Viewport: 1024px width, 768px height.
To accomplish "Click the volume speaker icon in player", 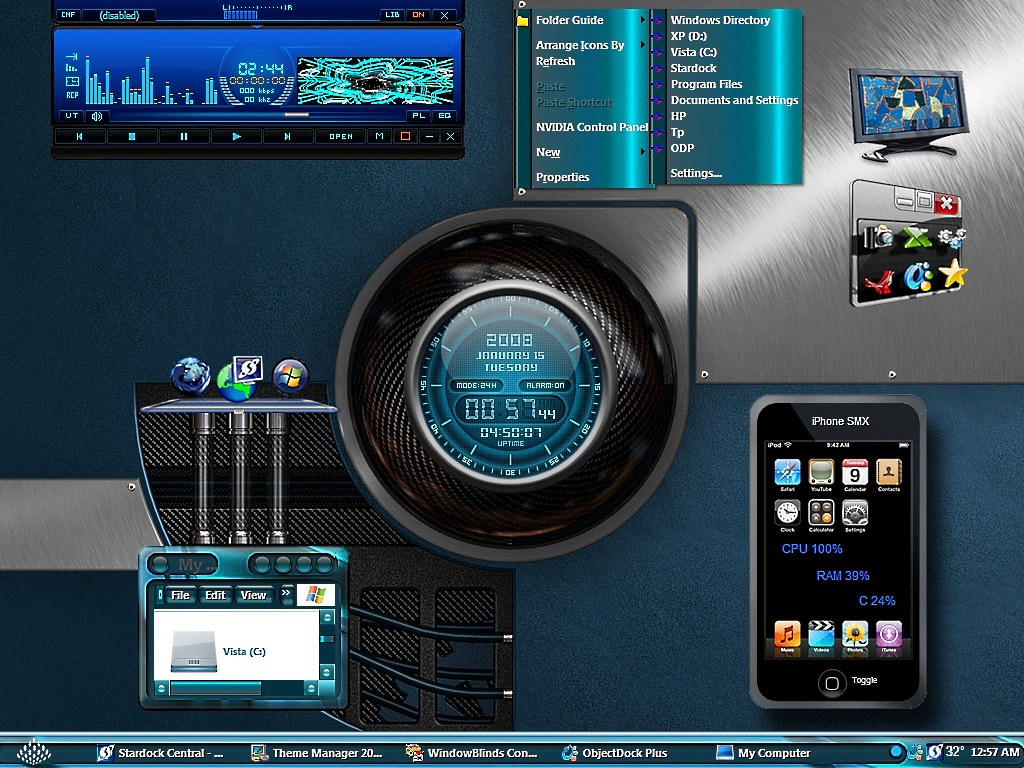I will [97, 116].
